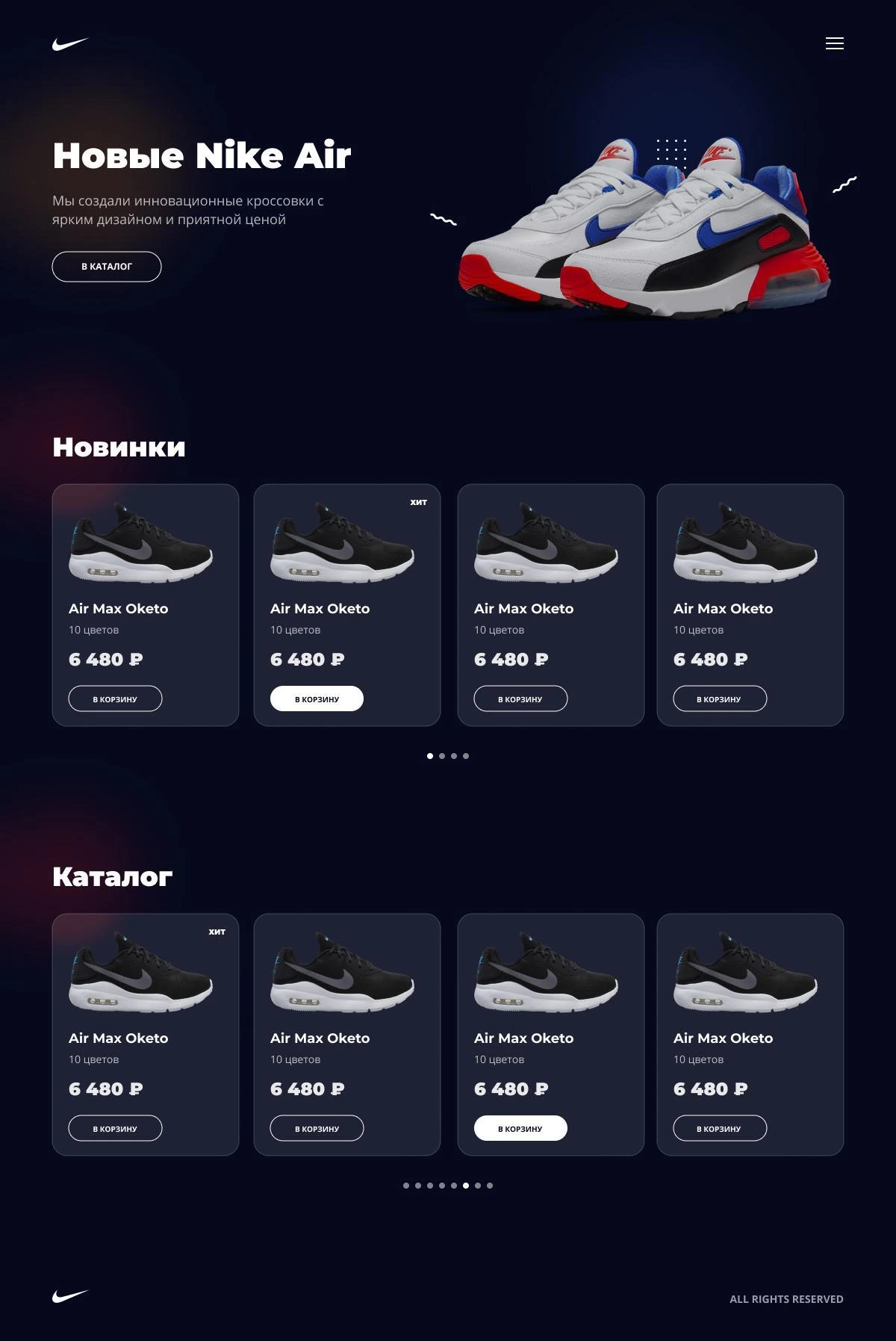Viewport: 896px width, 1341px height.
Task: Select the last Новинки carousel dot
Action: click(466, 756)
